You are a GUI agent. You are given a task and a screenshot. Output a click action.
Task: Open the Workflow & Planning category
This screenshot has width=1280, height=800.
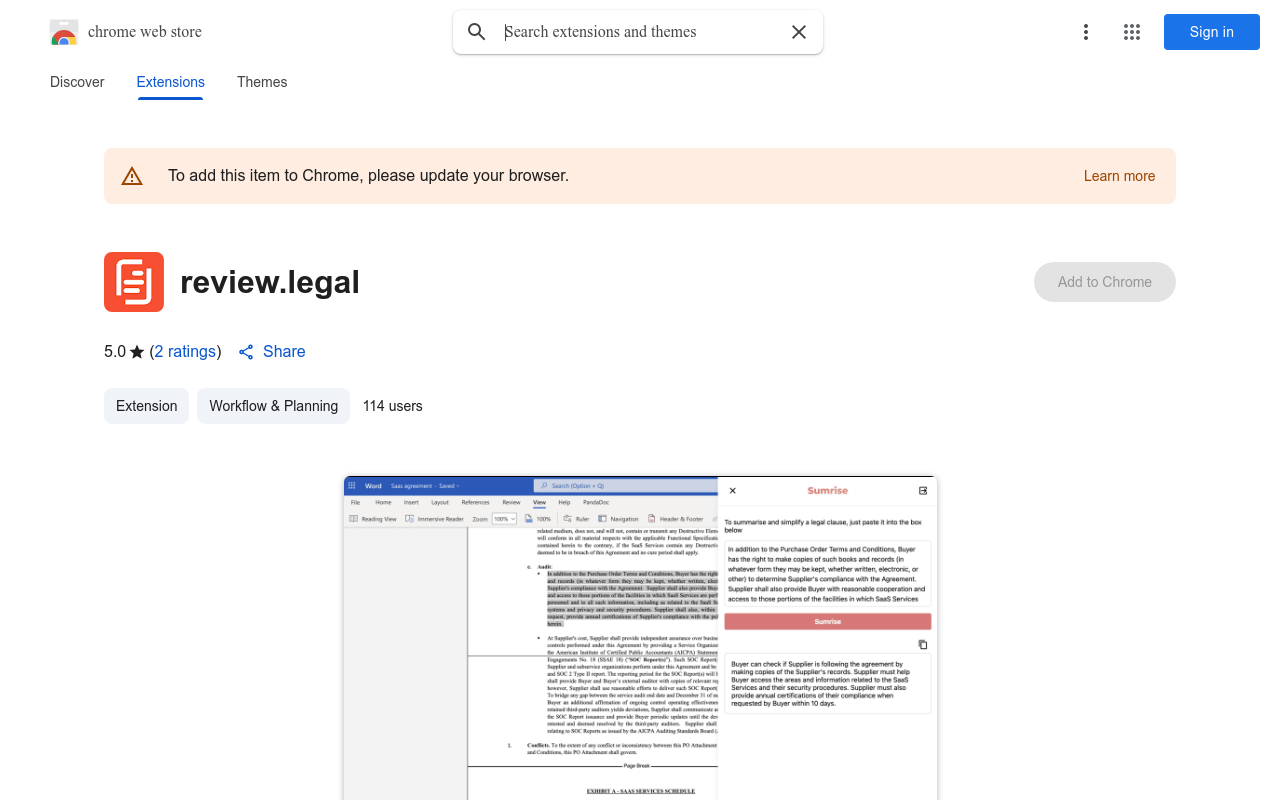coord(273,406)
